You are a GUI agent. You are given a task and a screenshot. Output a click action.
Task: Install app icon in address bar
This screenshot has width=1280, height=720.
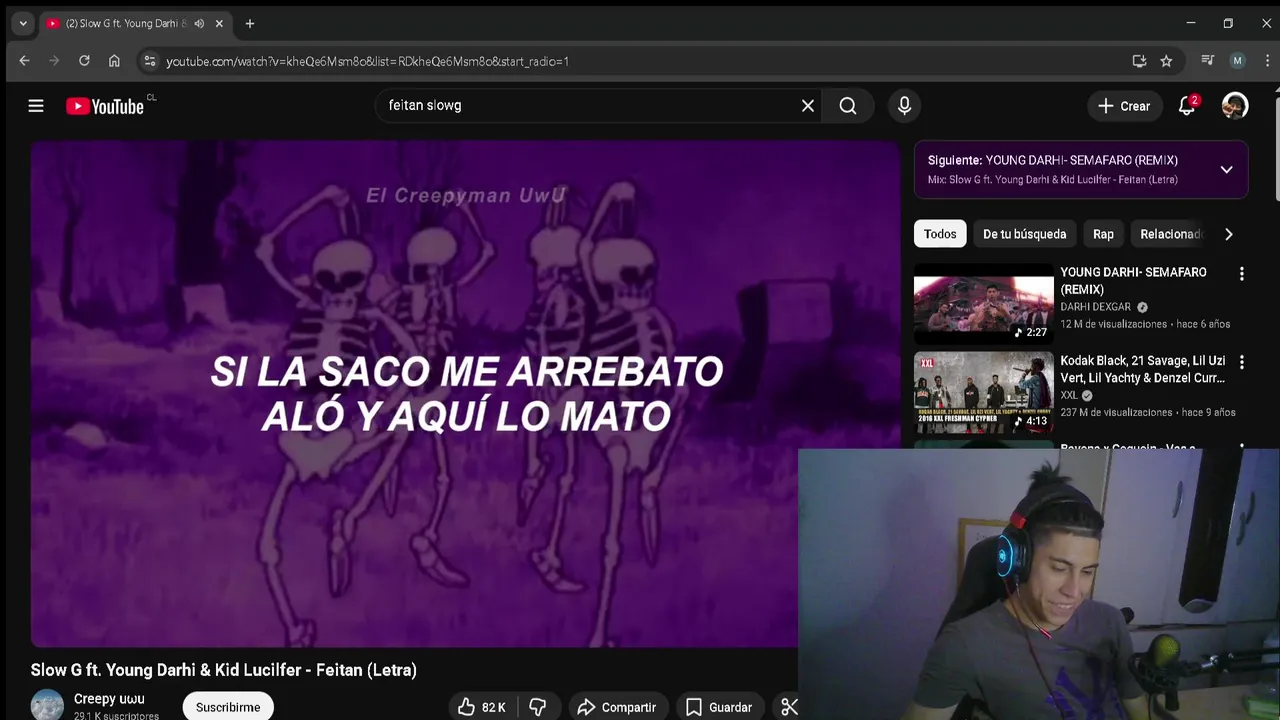click(x=1139, y=61)
